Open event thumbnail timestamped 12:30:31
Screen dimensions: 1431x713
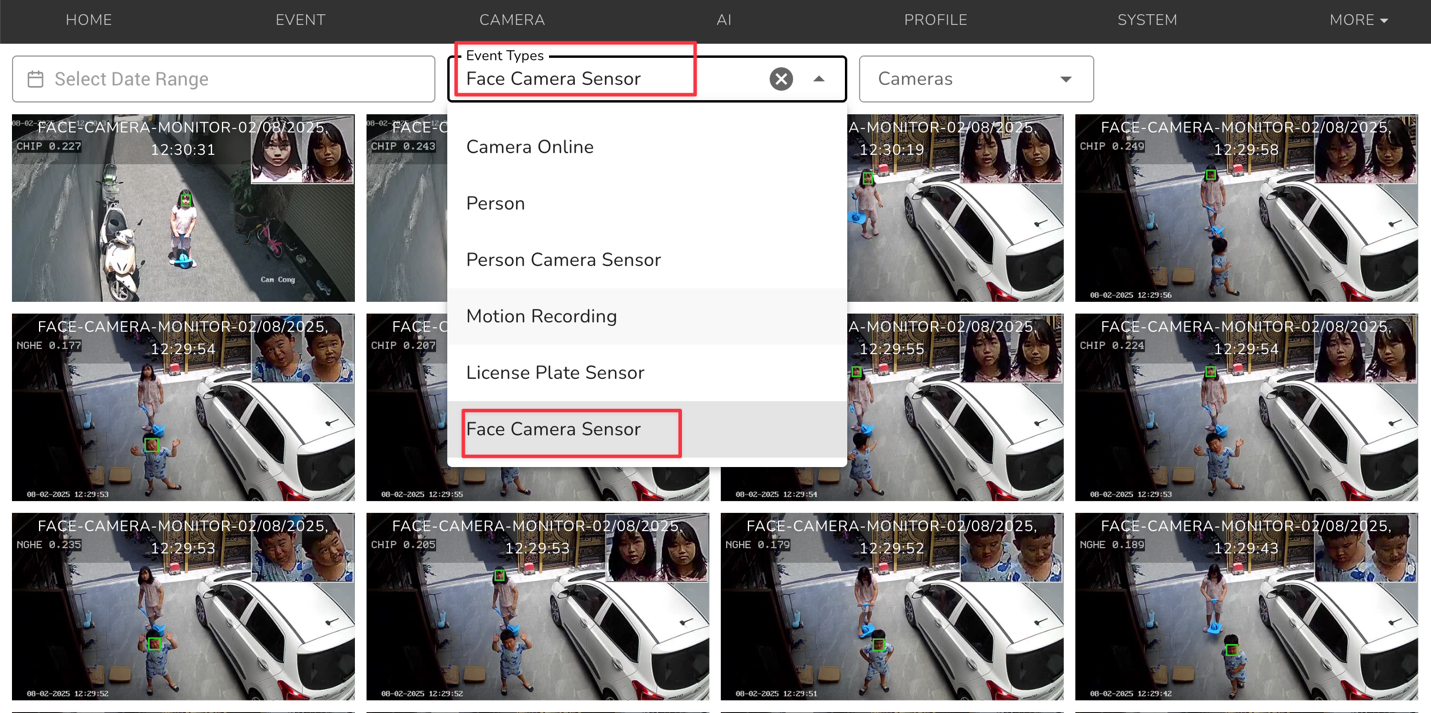(183, 208)
